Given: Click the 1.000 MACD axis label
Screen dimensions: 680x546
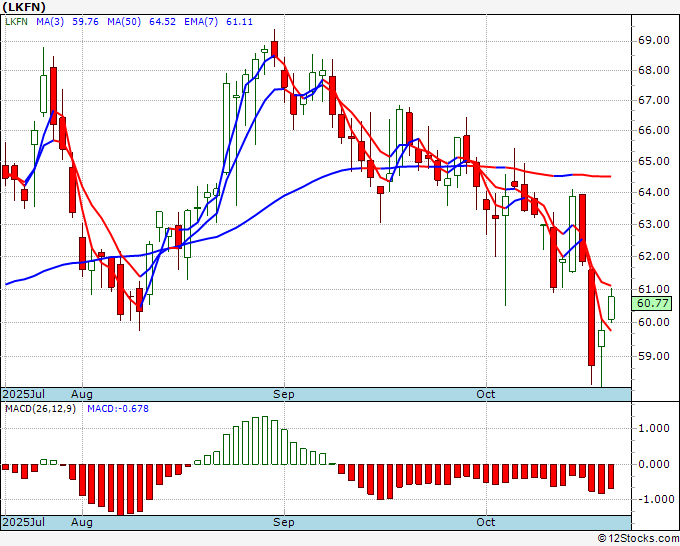Looking at the screenshot, I should [654, 428].
